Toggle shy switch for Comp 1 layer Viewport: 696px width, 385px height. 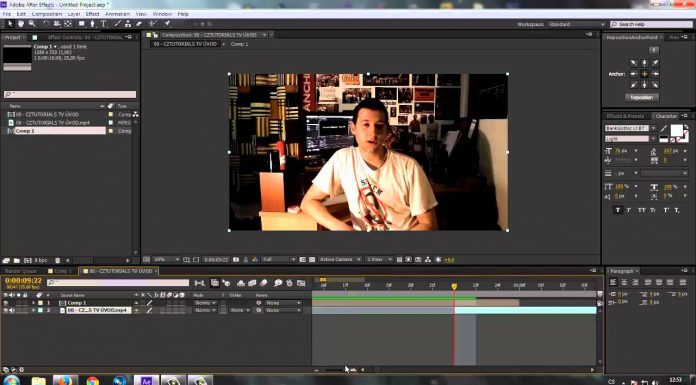click(136, 303)
